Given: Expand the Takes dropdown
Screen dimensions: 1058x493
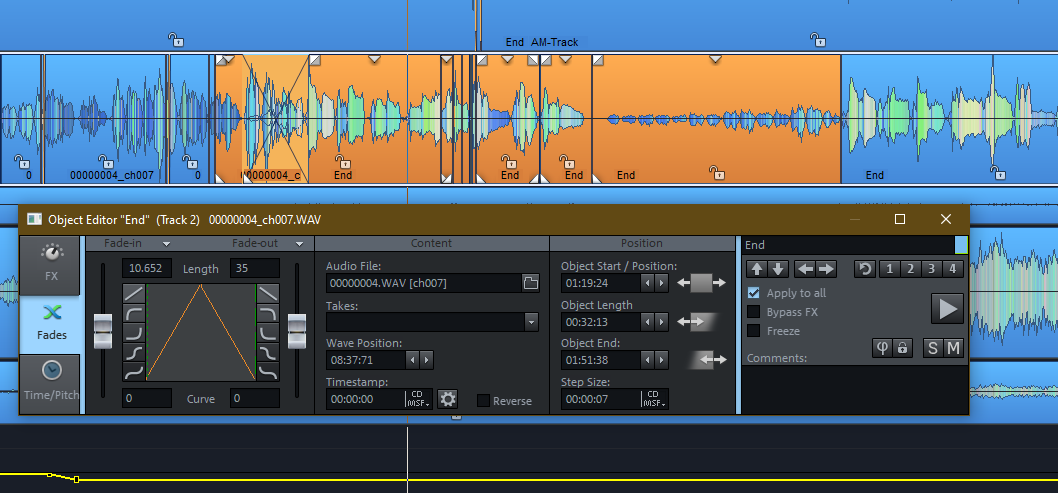Looking at the screenshot, I should tap(532, 322).
